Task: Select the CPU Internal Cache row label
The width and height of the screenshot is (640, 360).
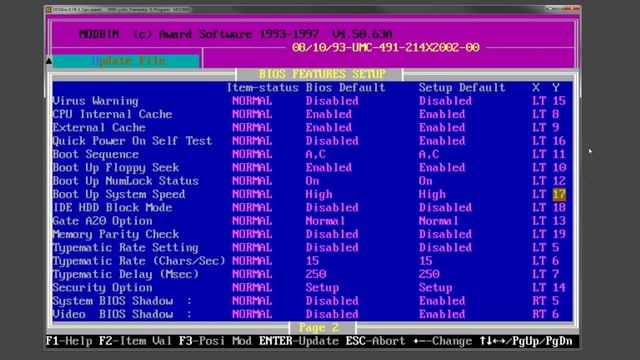Action: click(112, 114)
